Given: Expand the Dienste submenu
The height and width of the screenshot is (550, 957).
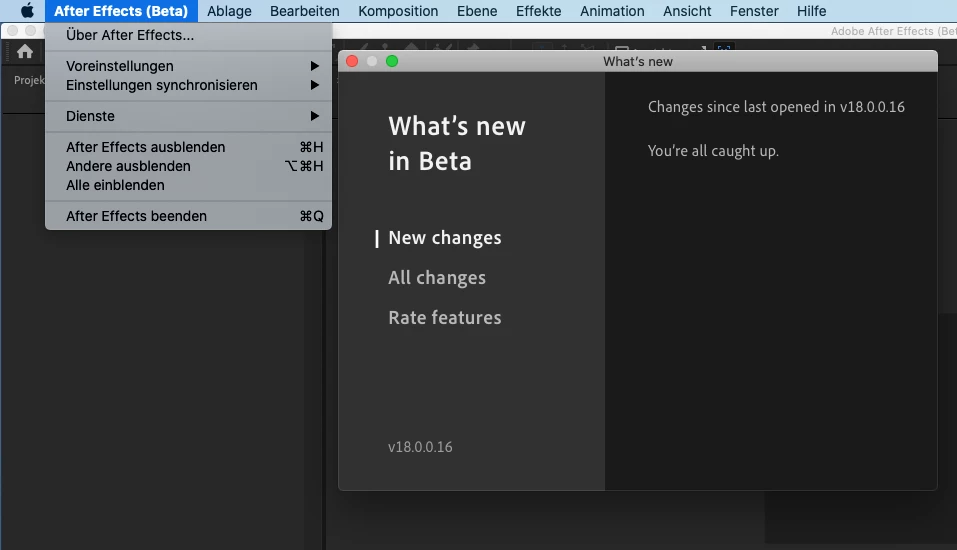Looking at the screenshot, I should pos(189,116).
